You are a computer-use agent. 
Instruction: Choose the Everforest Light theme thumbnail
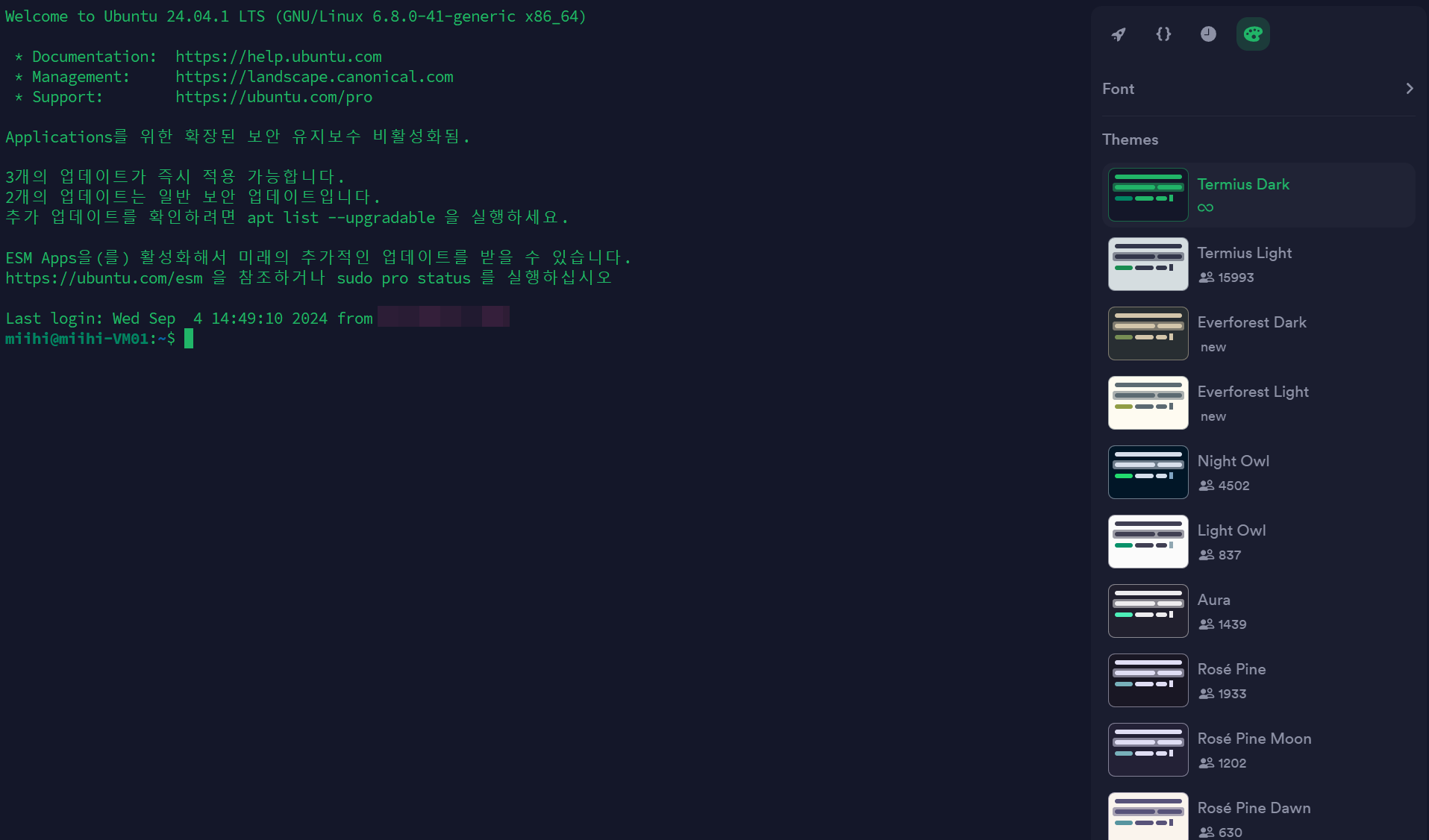tap(1148, 403)
